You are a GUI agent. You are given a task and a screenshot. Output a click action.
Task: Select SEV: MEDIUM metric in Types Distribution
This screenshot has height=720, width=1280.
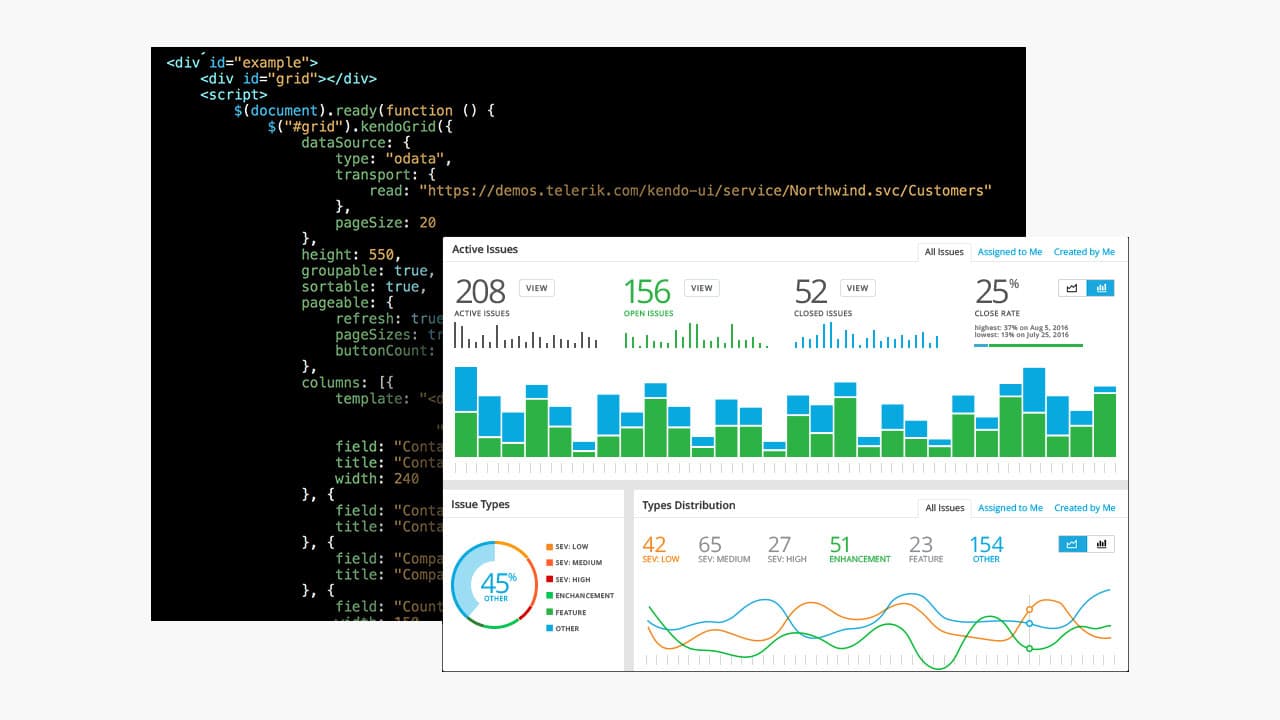click(x=723, y=550)
